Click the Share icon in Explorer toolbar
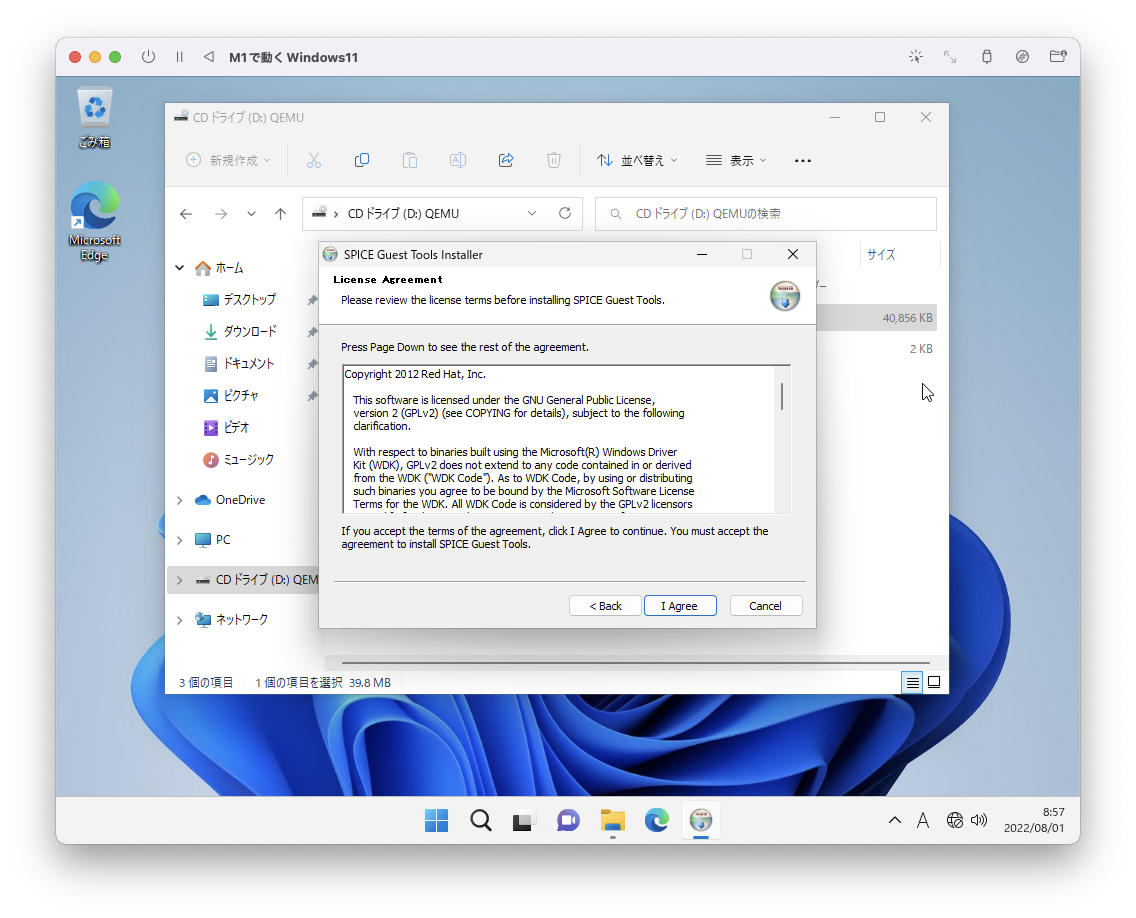This screenshot has width=1136, height=918. (x=506, y=160)
